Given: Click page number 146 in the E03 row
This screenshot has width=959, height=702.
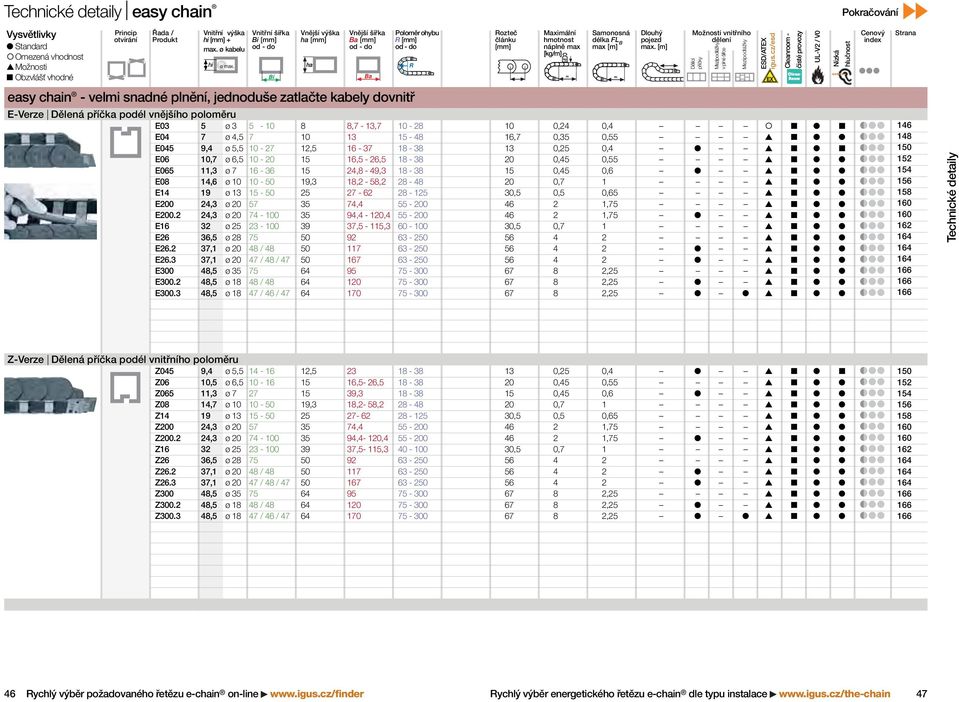Looking at the screenshot, I should coord(904,125).
